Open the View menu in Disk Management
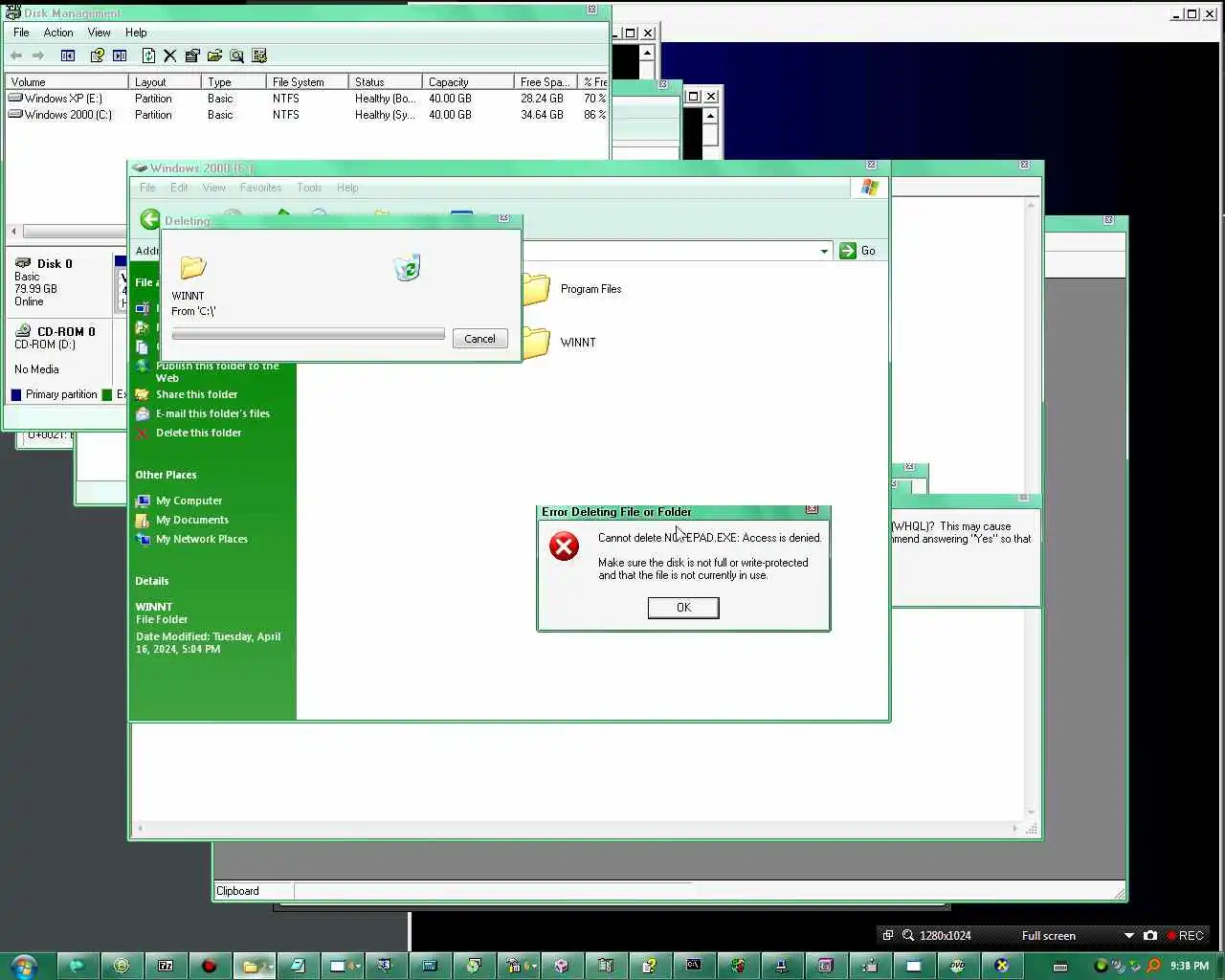Screen dimensions: 1225x980 (x=100, y=33)
